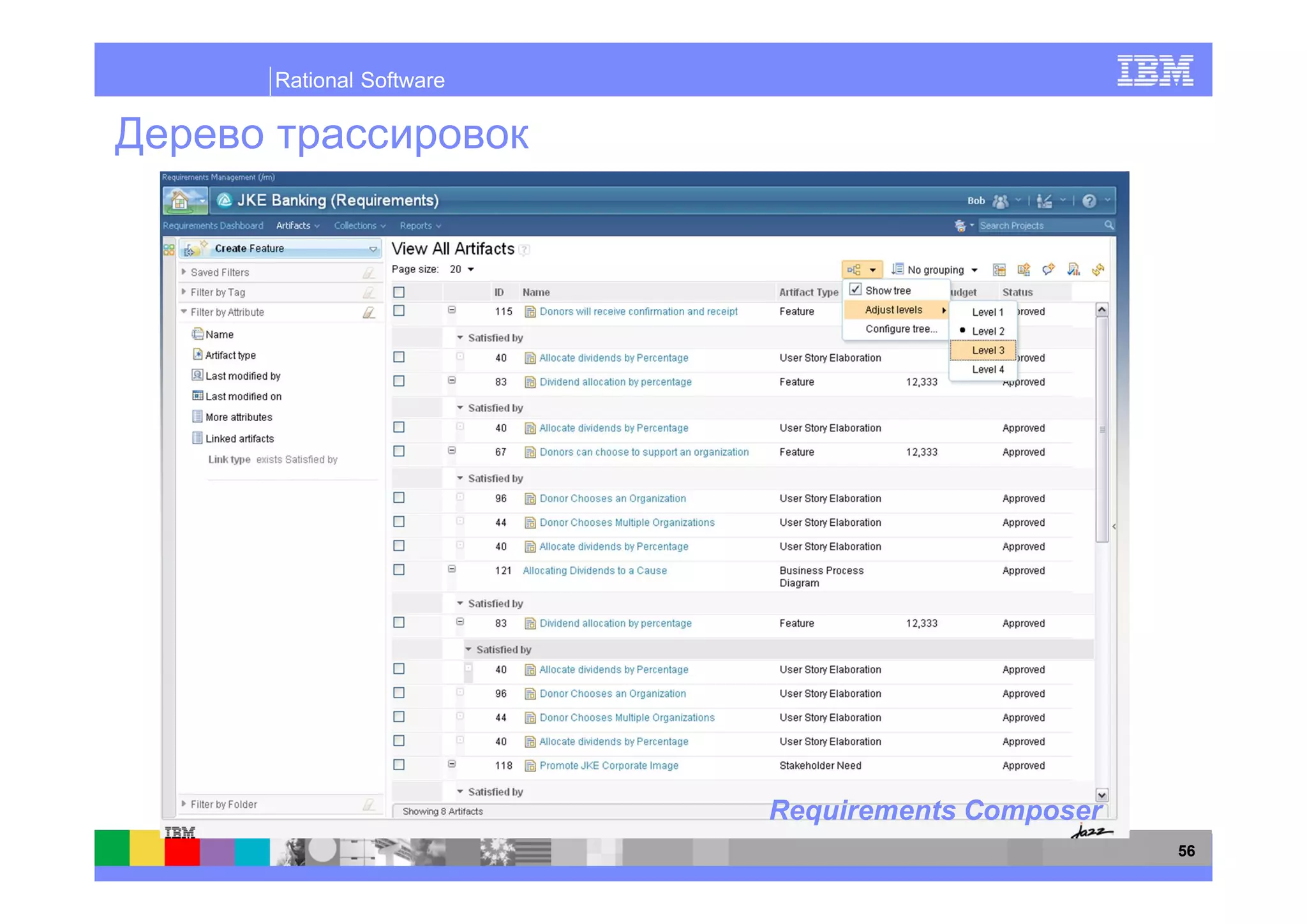Expand the Filter by Tag section
Image resolution: width=1307 pixels, height=924 pixels.
(x=184, y=292)
